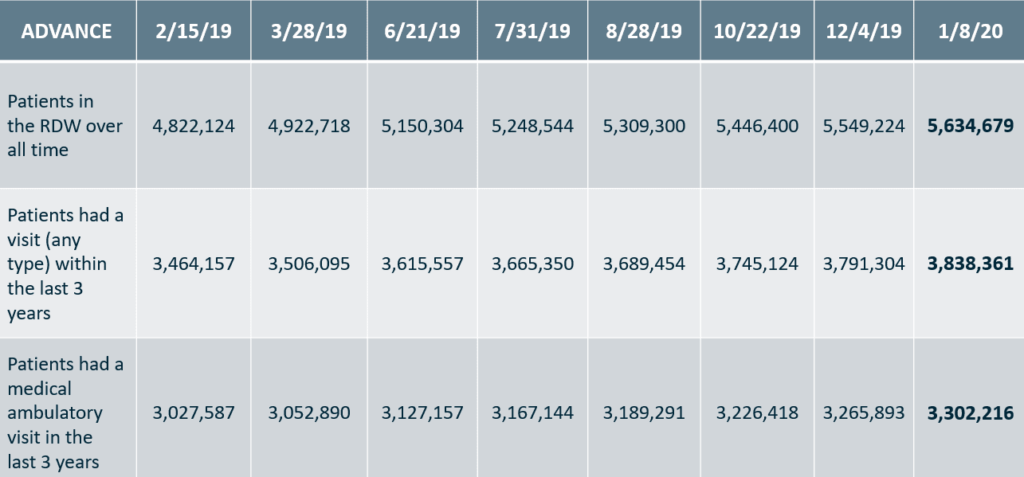Select the 10/22/19 column header

tap(757, 30)
